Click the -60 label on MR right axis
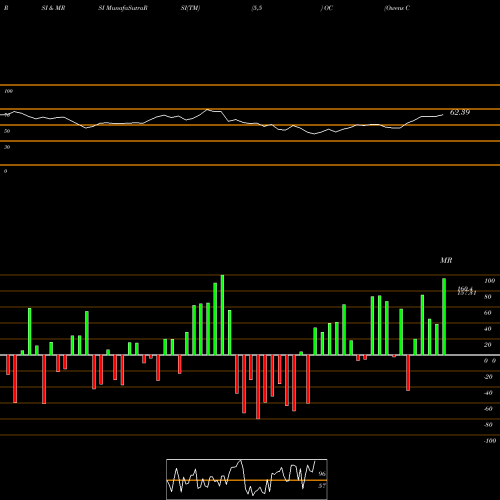The height and width of the screenshot is (500, 500). click(x=488, y=409)
